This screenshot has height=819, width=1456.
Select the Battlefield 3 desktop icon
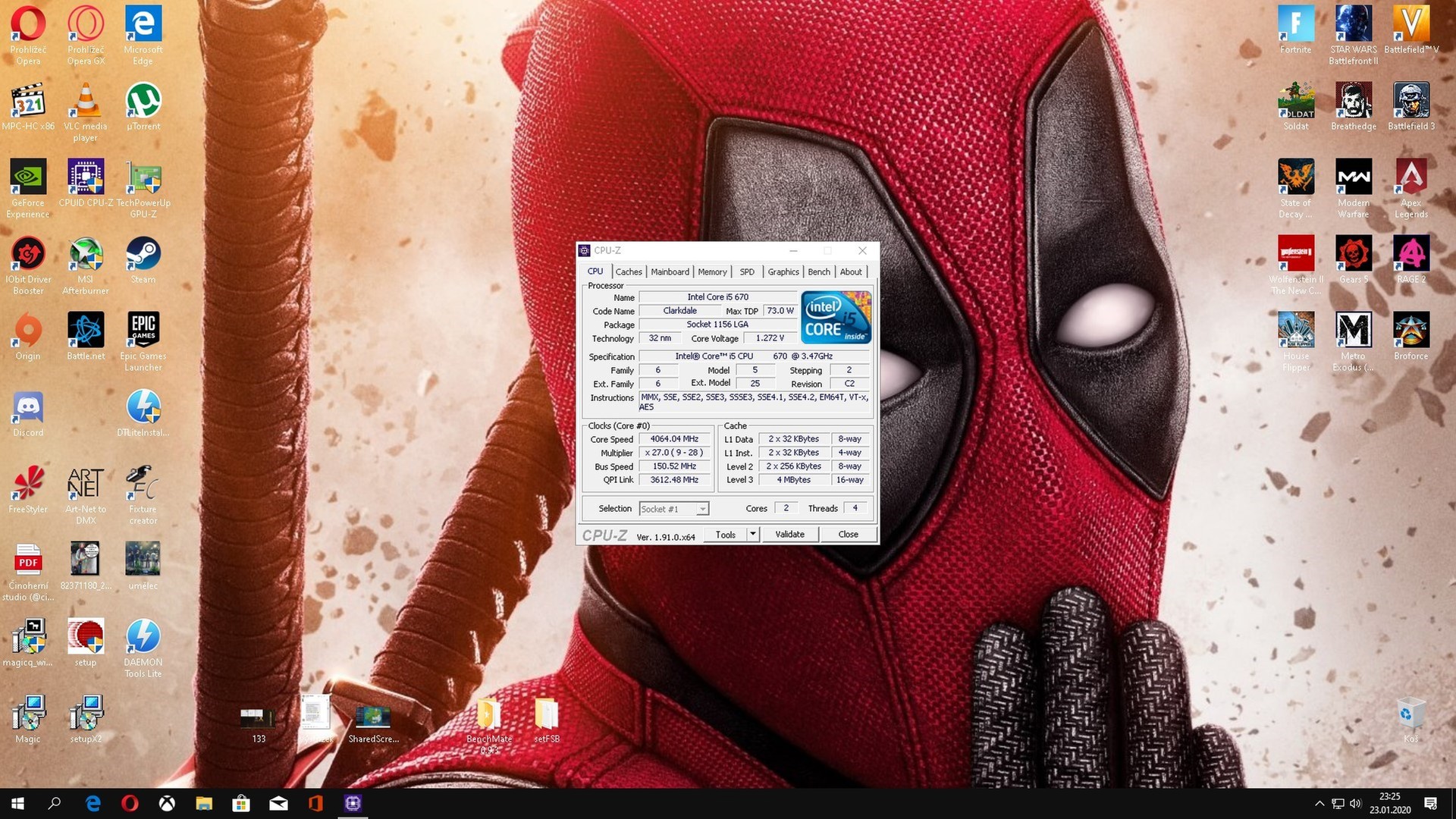[x=1411, y=107]
